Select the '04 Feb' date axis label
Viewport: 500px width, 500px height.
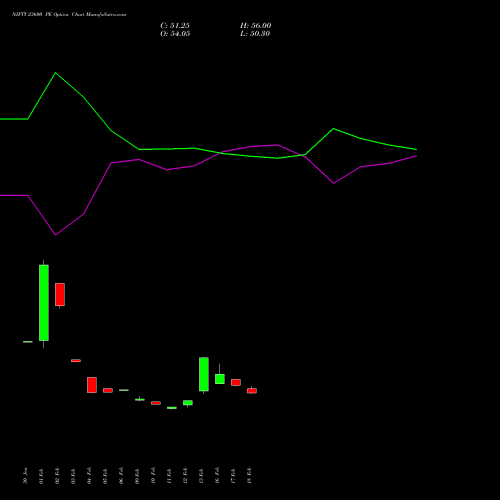tap(89, 476)
